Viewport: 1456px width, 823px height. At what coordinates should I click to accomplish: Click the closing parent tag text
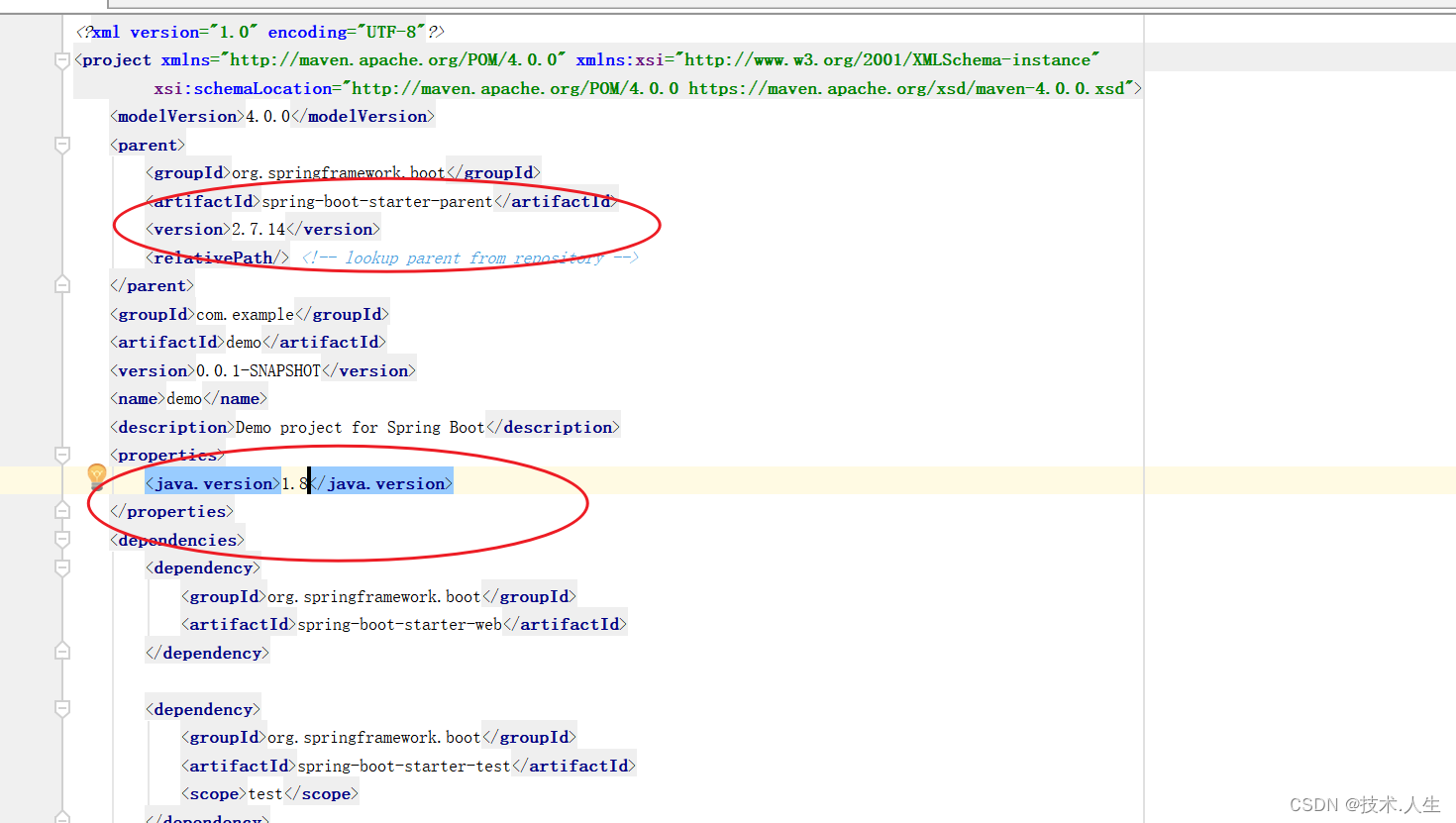pyautogui.click(x=153, y=285)
